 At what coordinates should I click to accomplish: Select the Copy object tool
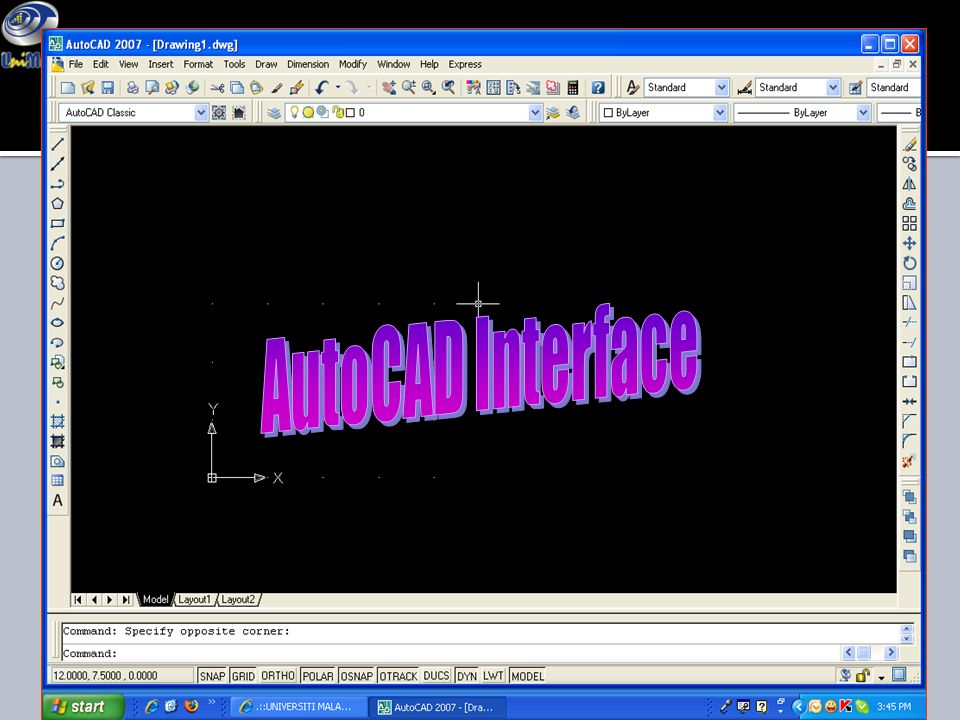coord(910,164)
